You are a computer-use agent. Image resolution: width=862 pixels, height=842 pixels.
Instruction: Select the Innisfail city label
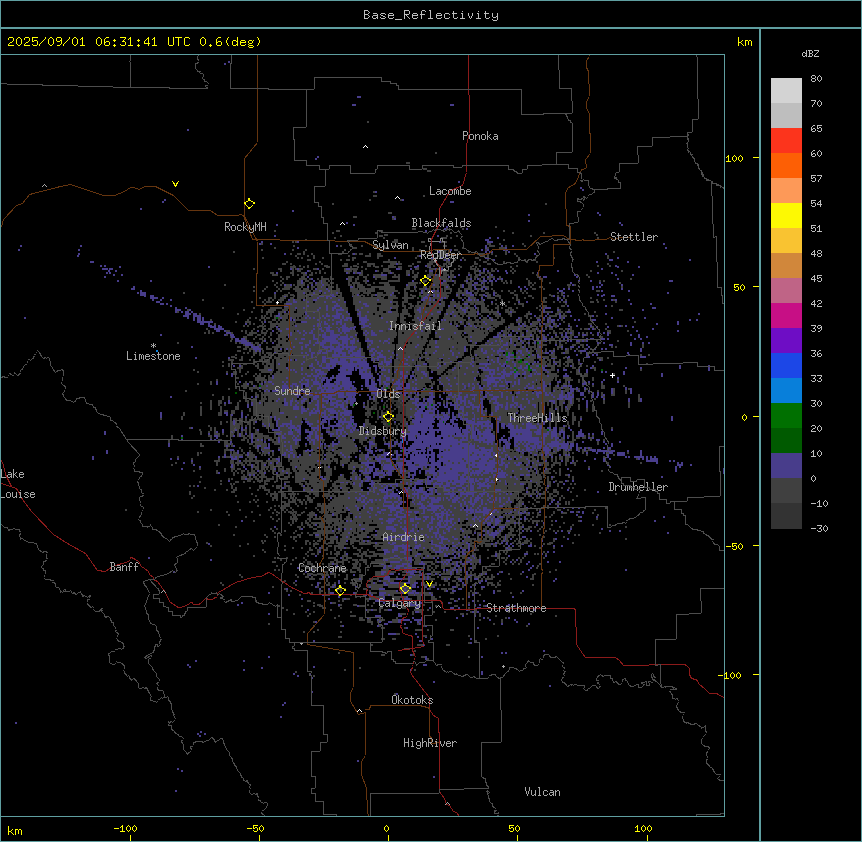[415, 326]
